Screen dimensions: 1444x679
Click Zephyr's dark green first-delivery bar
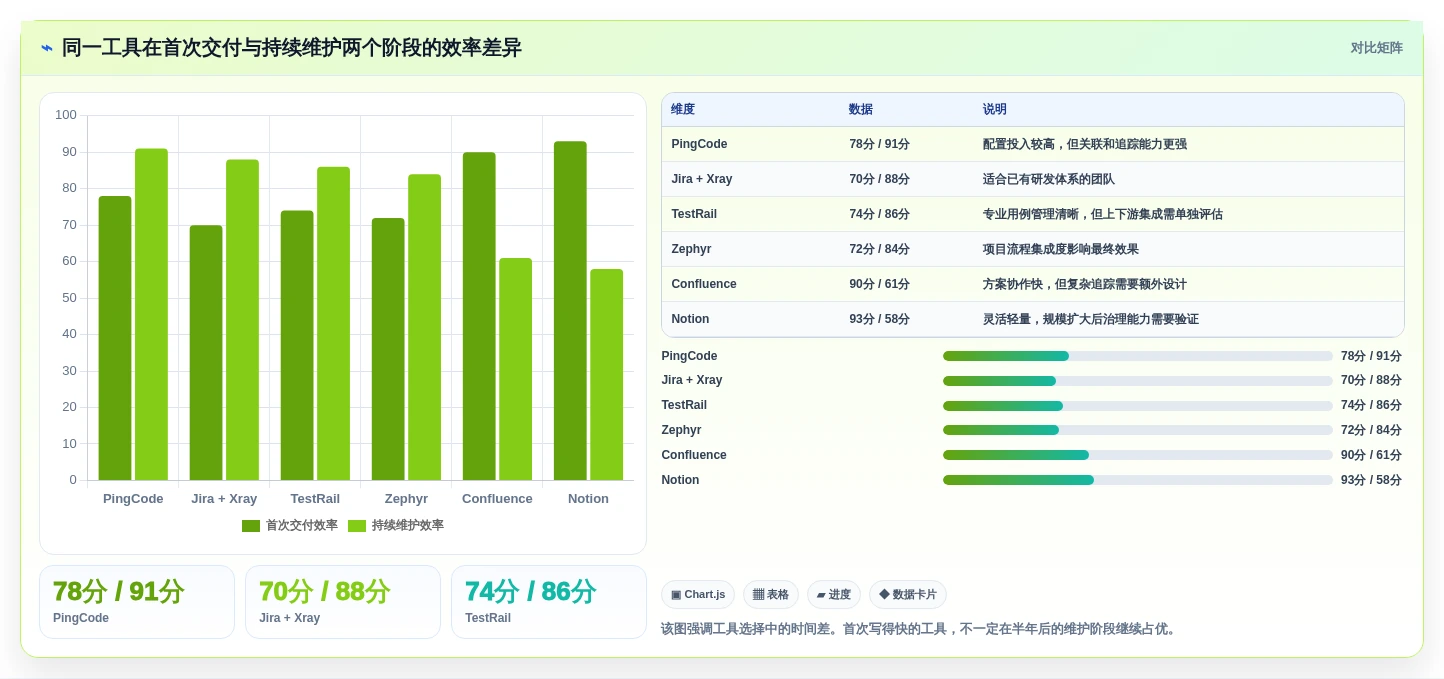coord(388,349)
